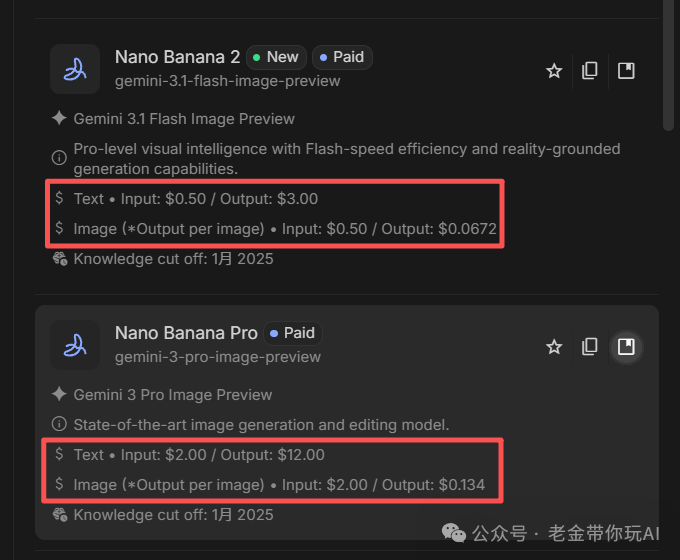Star the Nano Banana 2 model
Screen dimensions: 680x560
pyautogui.click(x=554, y=71)
